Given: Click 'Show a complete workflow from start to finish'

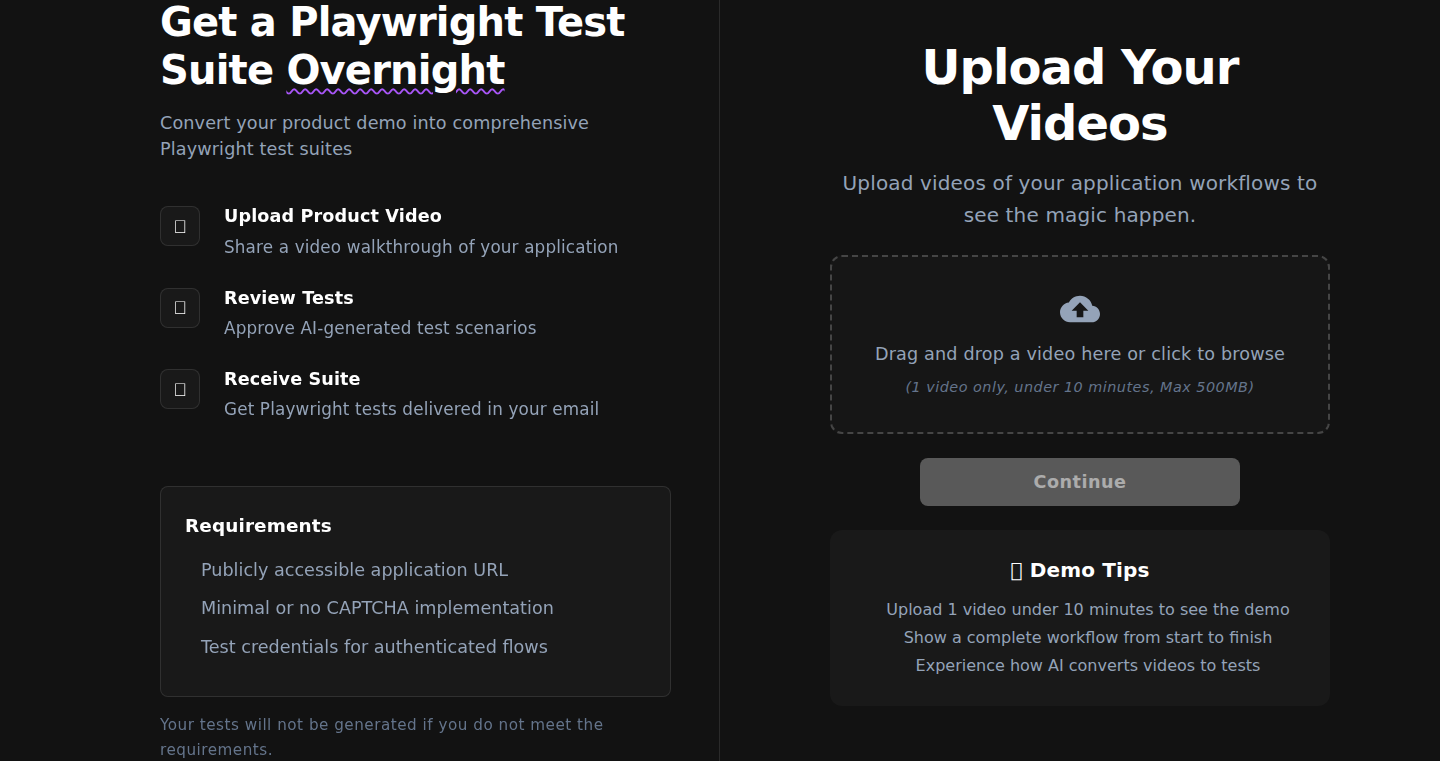Looking at the screenshot, I should click(x=1088, y=638).
